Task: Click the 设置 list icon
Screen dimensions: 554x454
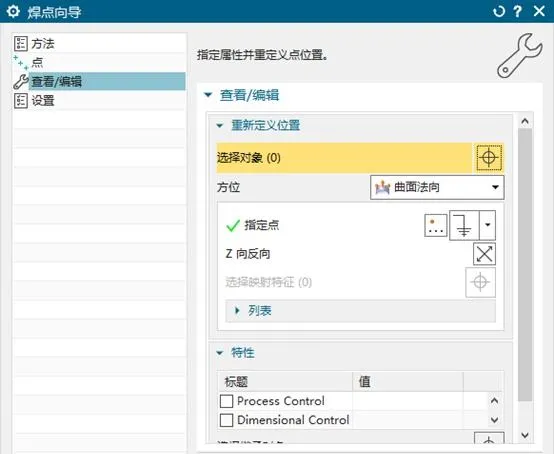Action: tap(20, 101)
